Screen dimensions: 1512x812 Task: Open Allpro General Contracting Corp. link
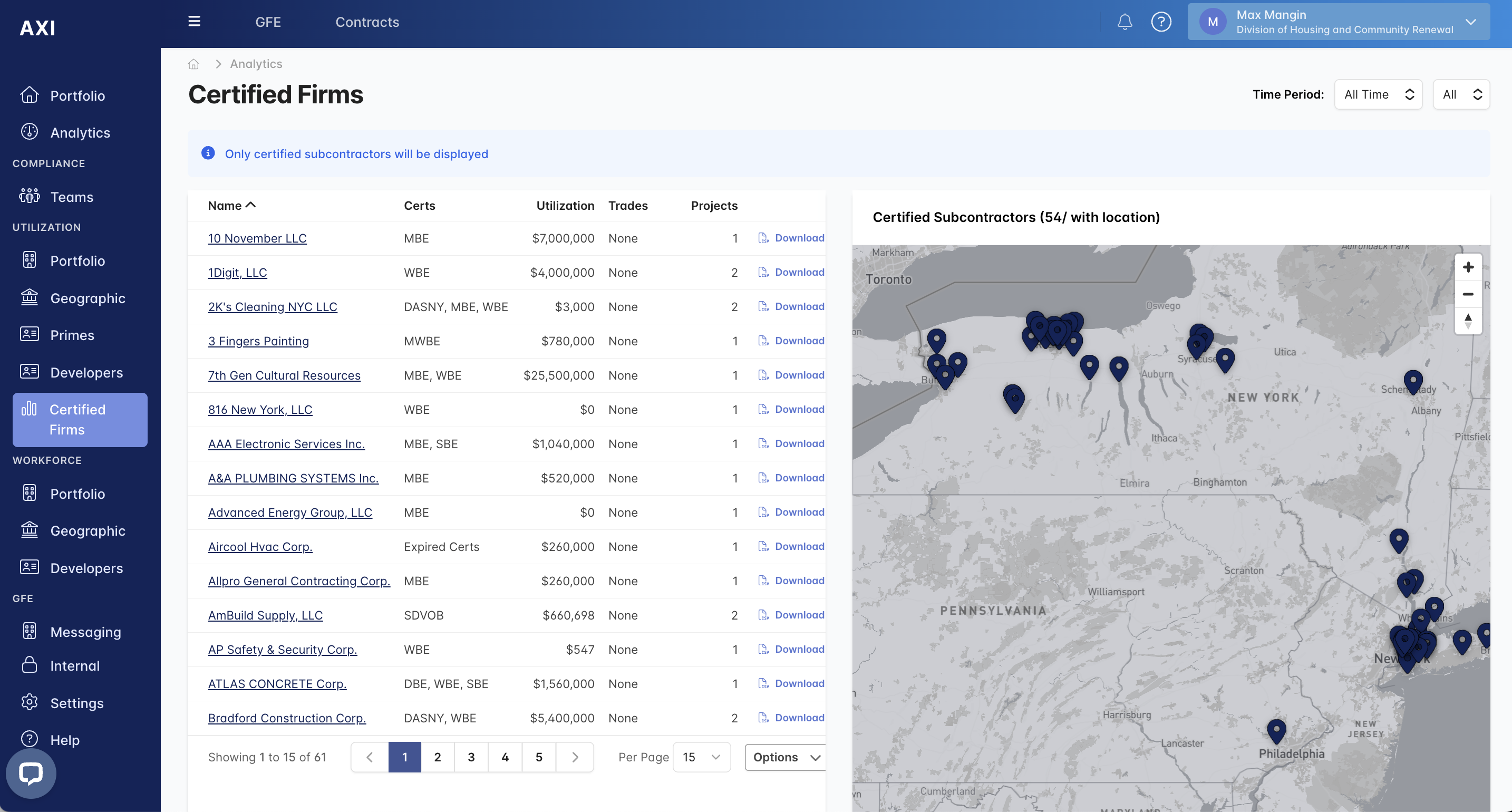[299, 581]
